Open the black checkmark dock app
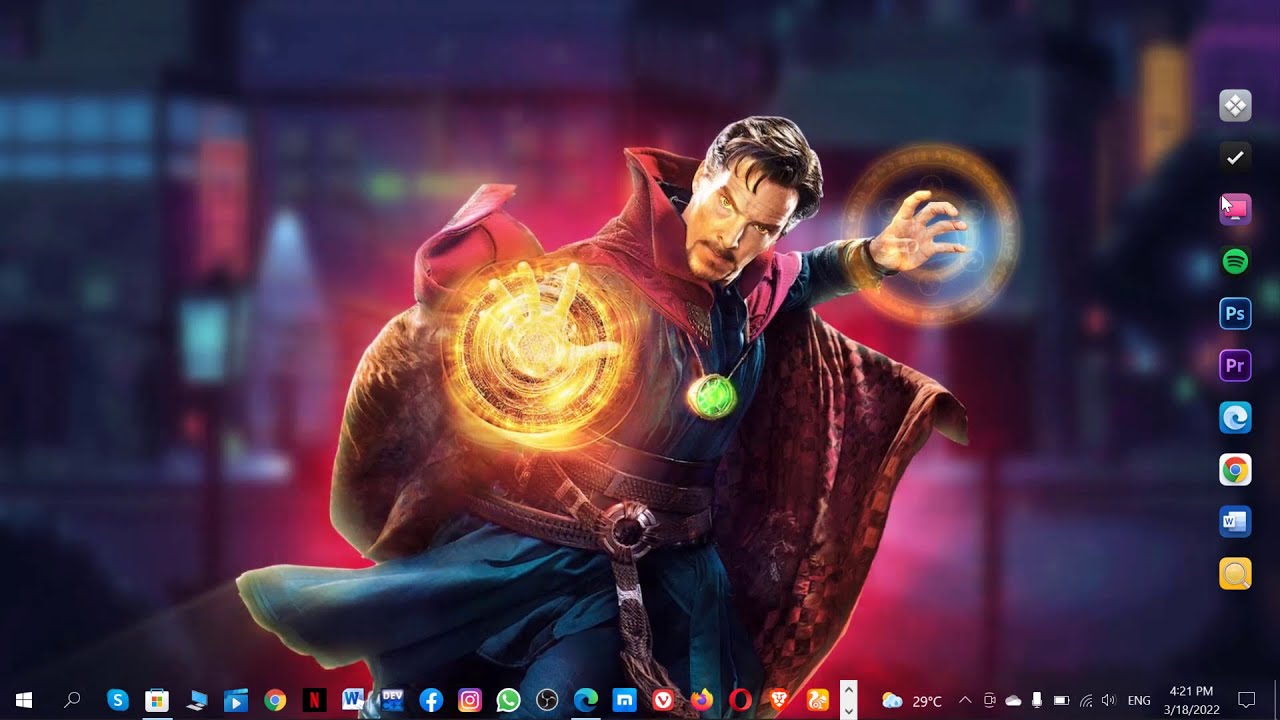The height and width of the screenshot is (720, 1280). pyautogui.click(x=1235, y=158)
